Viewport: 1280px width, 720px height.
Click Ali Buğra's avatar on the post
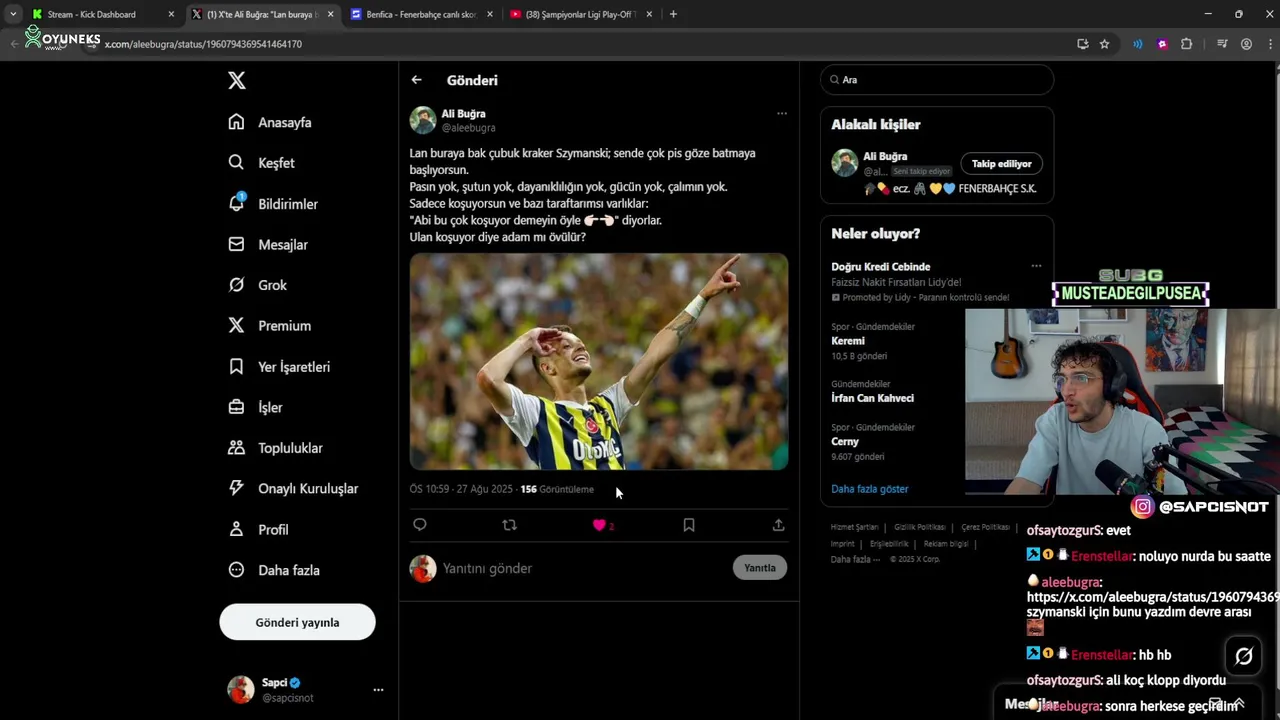click(x=423, y=120)
